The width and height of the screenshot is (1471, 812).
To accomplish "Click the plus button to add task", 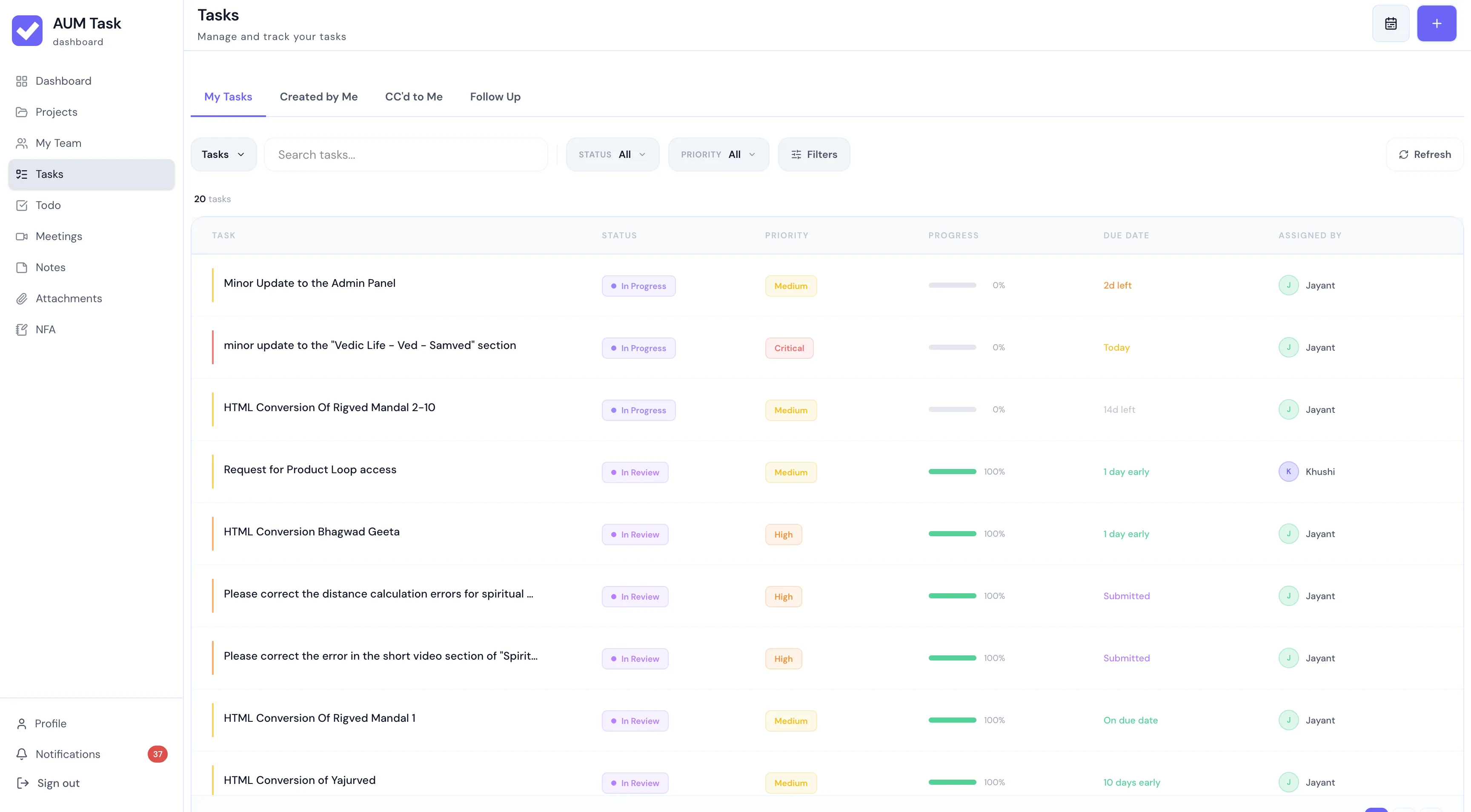I will [x=1436, y=23].
